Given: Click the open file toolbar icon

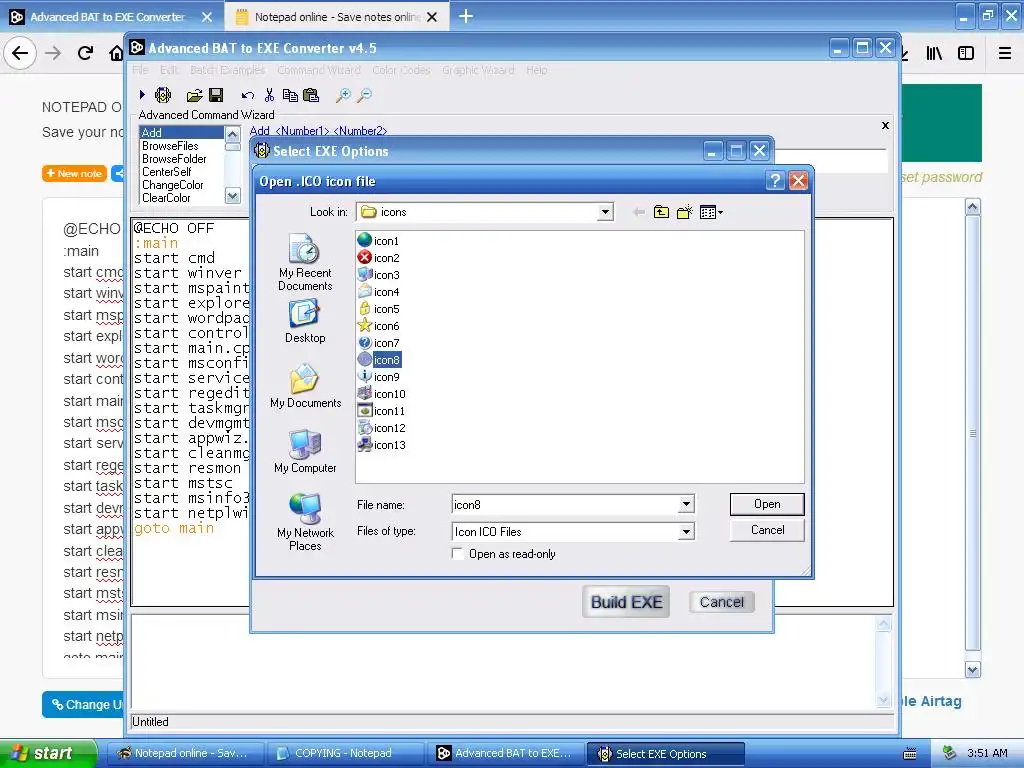Looking at the screenshot, I should 194,96.
